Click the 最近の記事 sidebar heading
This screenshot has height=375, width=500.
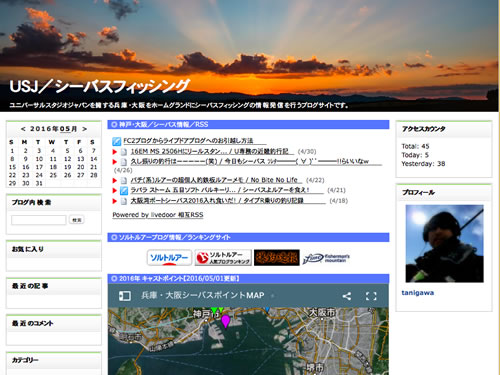point(30,286)
